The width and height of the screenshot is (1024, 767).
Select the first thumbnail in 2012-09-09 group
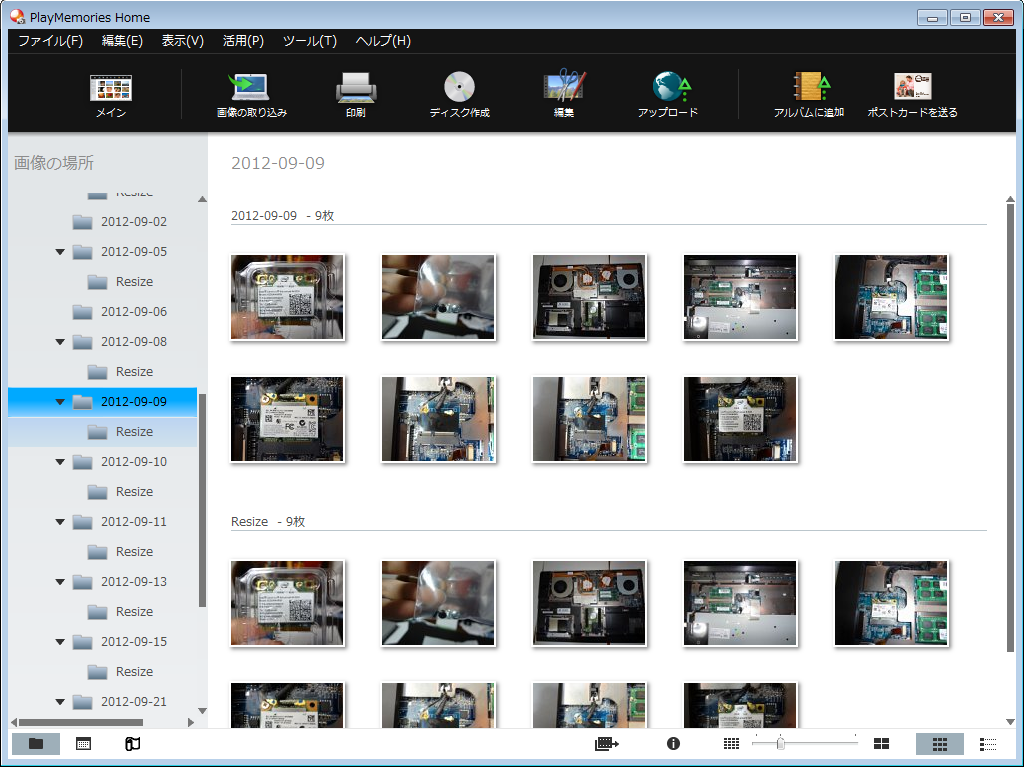pos(287,297)
